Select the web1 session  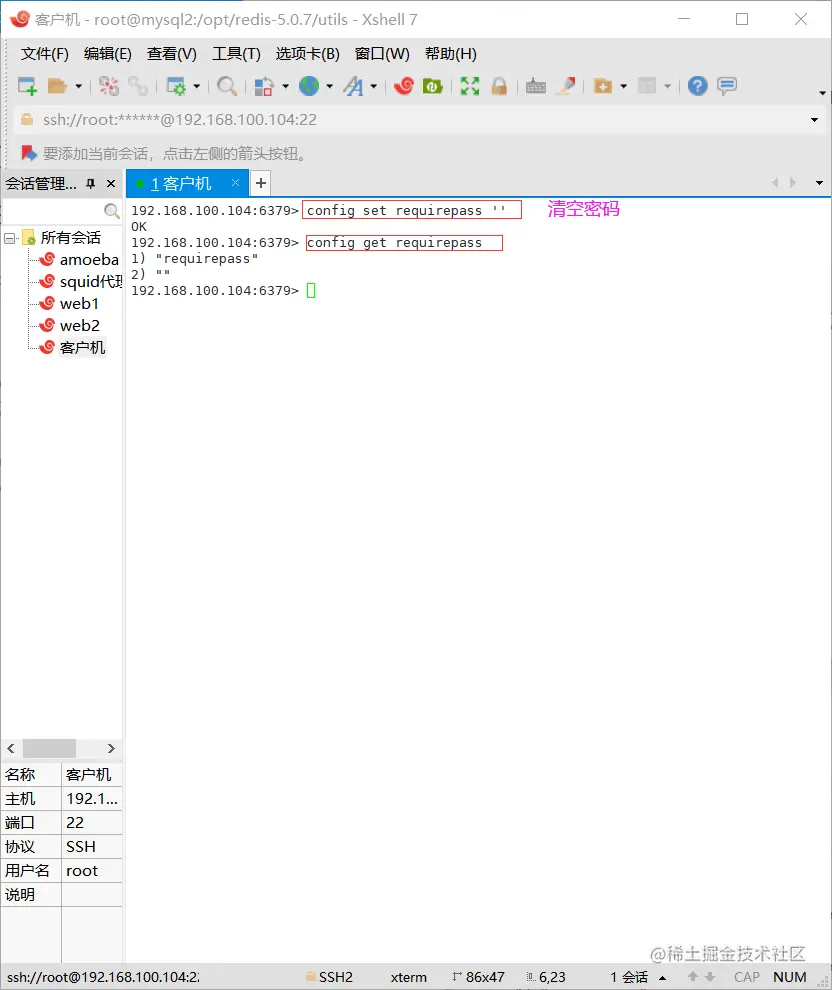69,304
